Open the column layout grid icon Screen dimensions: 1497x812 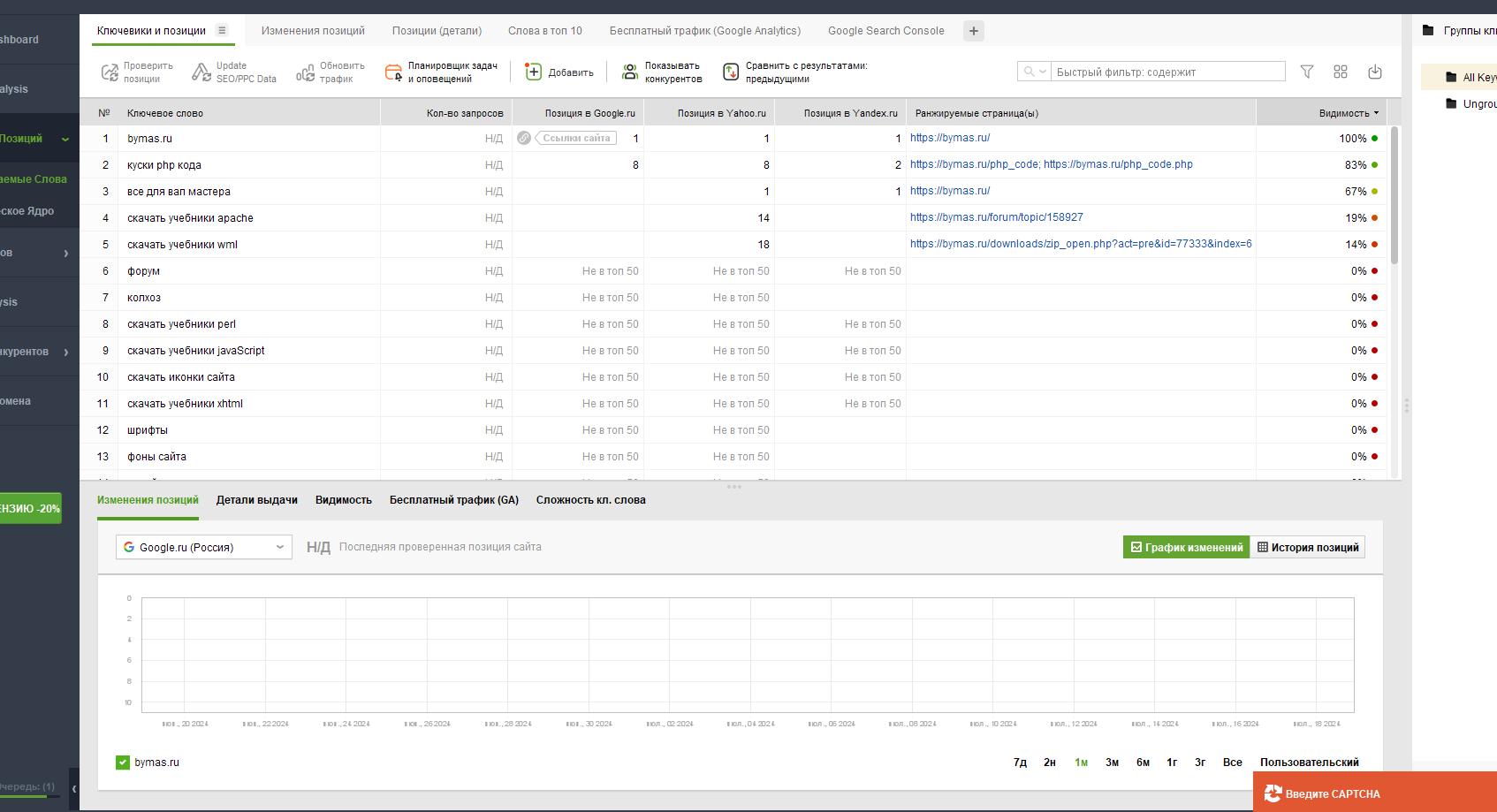pos(1341,72)
